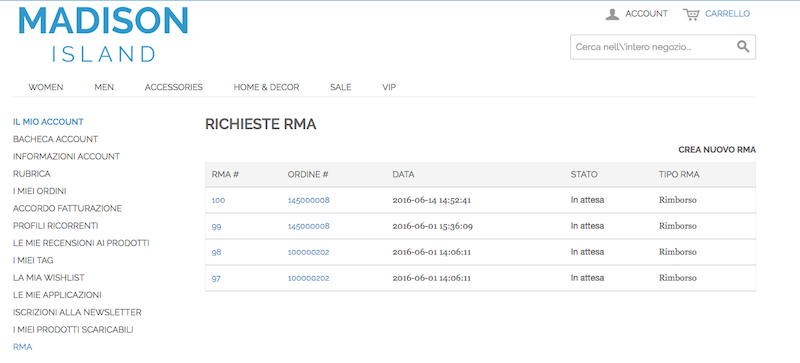Open the HOME & DECOR menu
Viewport: 800px width, 363px height.
[266, 87]
